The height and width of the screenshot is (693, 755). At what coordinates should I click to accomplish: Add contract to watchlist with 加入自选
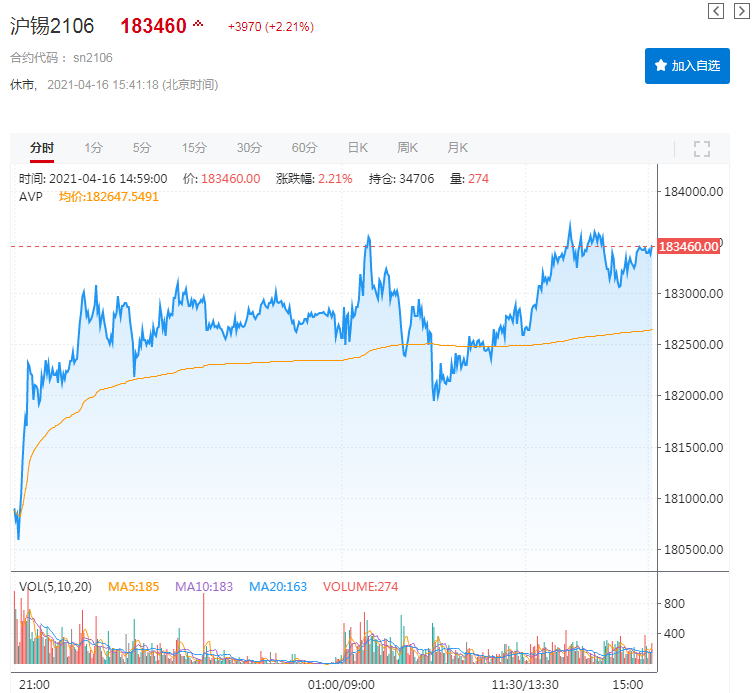click(x=687, y=66)
